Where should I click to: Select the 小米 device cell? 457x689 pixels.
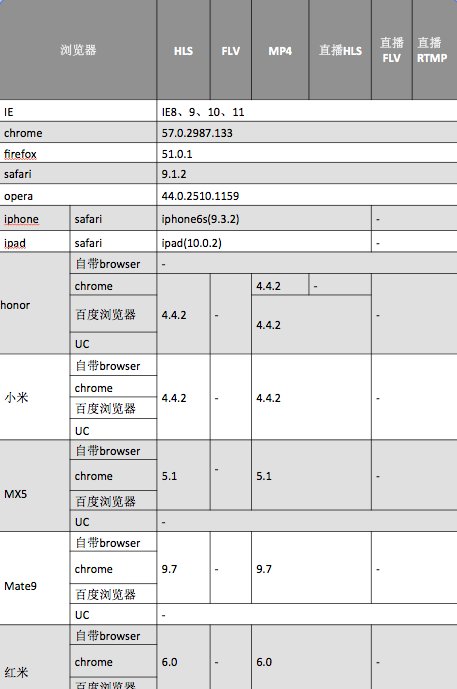tap(35, 397)
